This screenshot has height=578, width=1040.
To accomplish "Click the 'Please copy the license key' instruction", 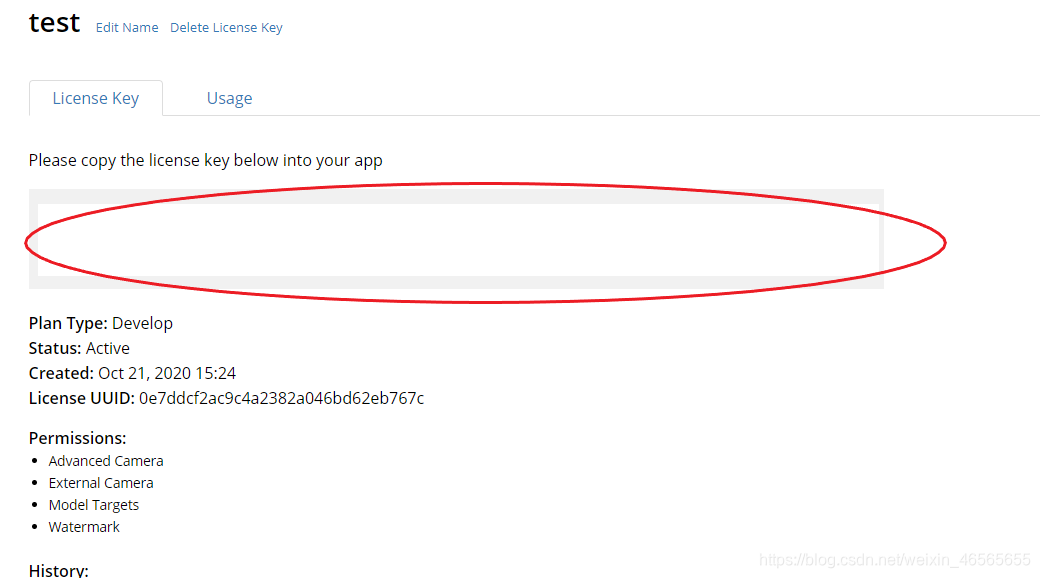I will (x=206, y=161).
